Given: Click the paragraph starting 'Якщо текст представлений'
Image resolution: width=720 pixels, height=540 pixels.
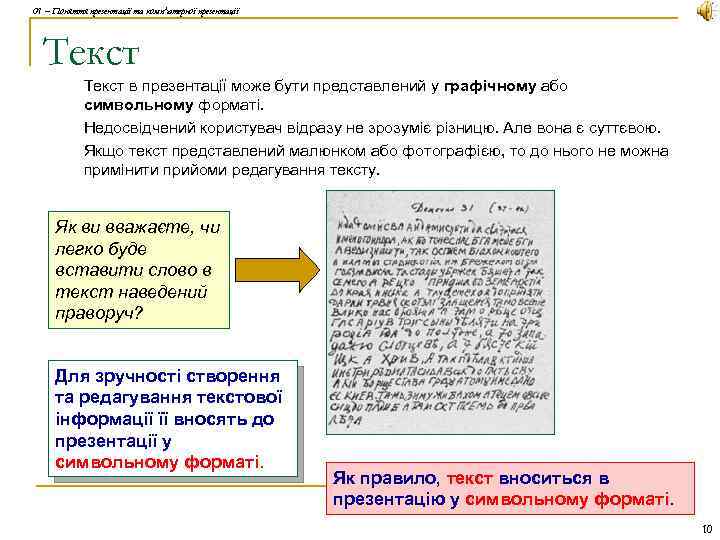Looking at the screenshot, I should click(376, 161).
